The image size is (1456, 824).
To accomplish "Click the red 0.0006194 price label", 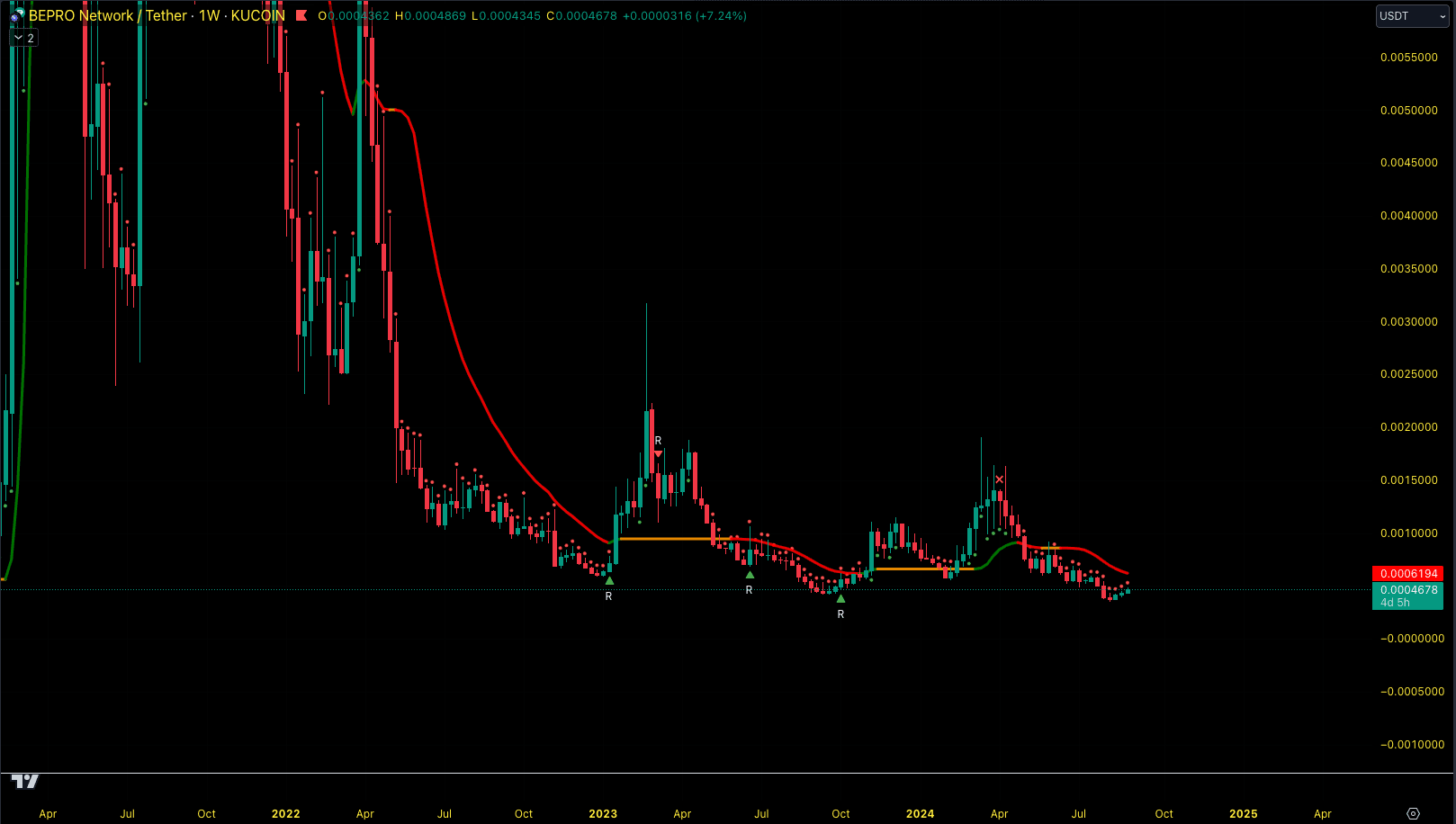I will coord(1407,573).
